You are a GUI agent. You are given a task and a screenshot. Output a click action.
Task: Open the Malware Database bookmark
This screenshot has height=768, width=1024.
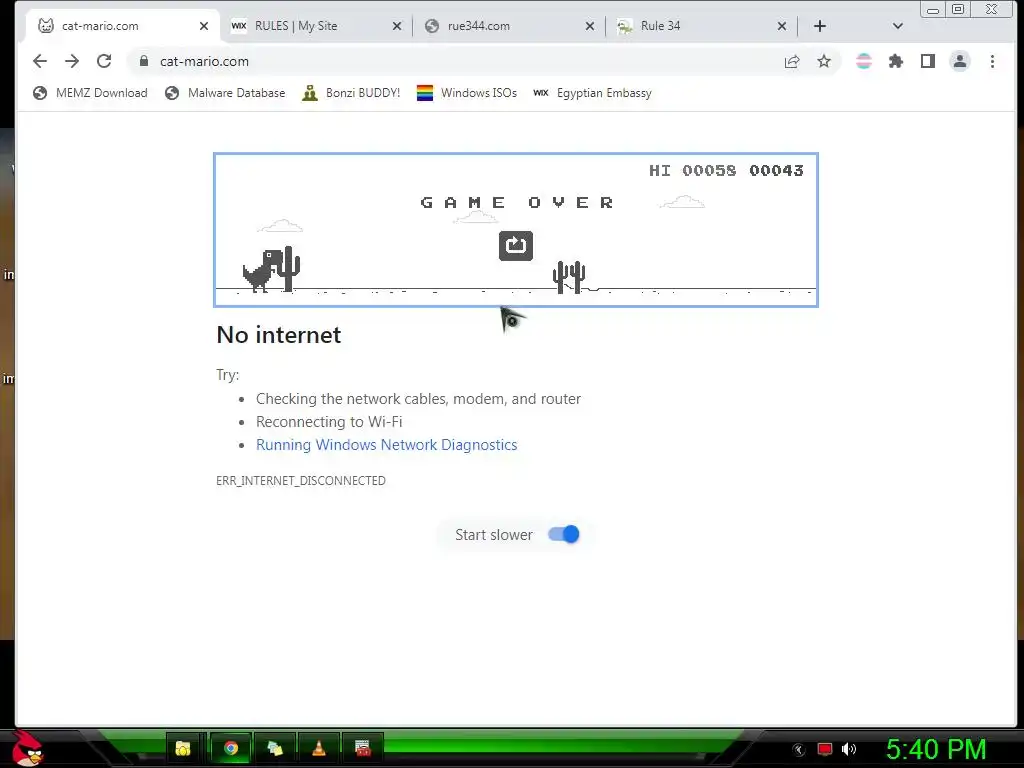point(225,93)
